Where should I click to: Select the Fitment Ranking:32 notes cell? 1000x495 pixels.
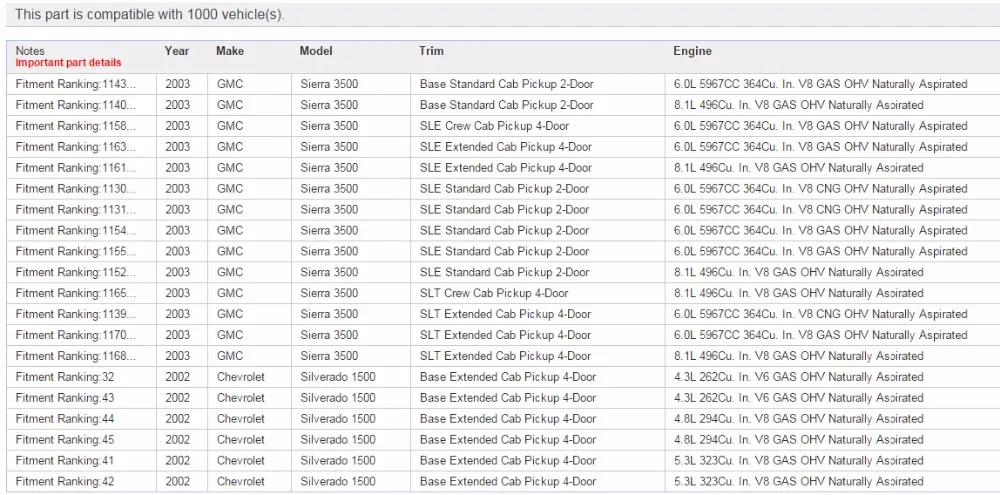tap(82, 377)
